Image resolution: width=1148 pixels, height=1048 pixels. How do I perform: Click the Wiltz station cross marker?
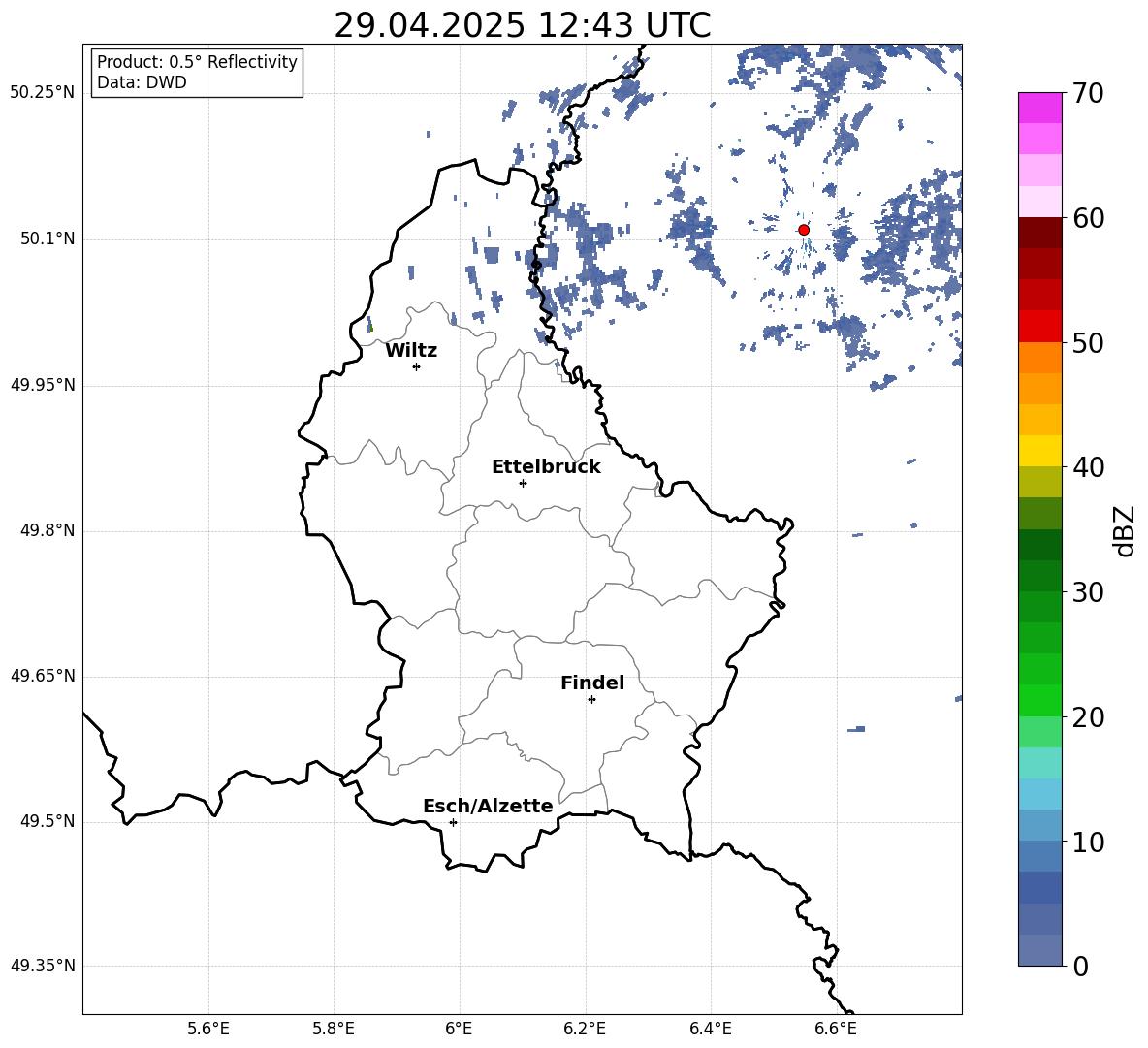(417, 366)
